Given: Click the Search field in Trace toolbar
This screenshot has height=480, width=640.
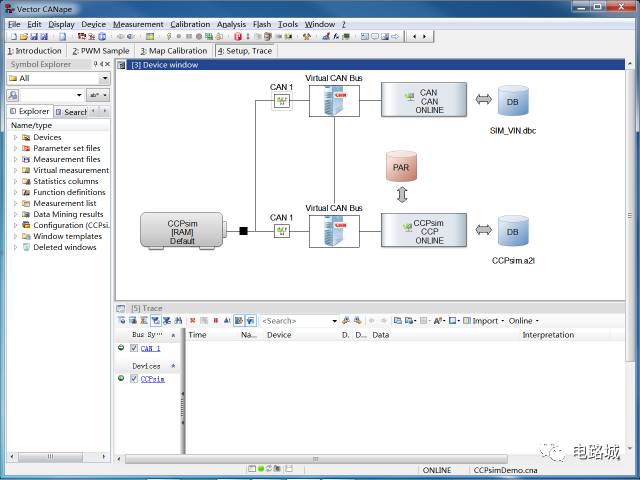Looking at the screenshot, I should (295, 321).
